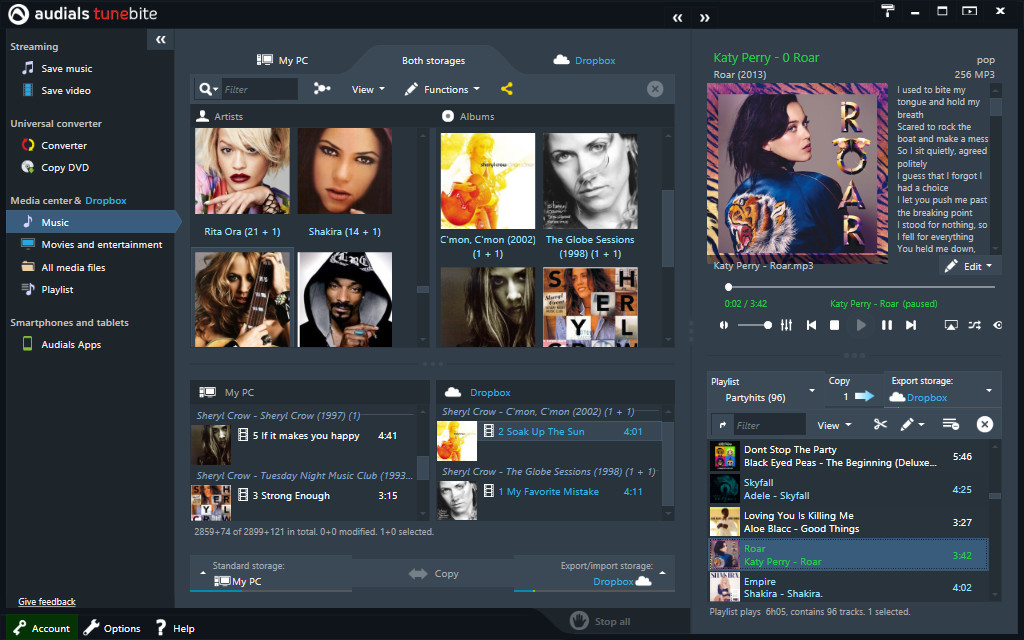Click the scissors cut icon above the playlist
The image size is (1024, 640).
click(880, 425)
